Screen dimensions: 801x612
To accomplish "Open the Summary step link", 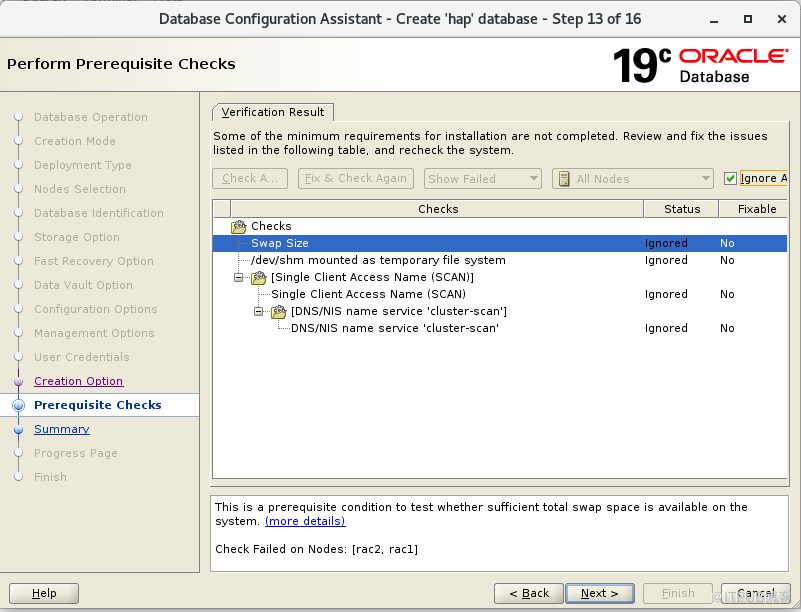I will 62,429.
